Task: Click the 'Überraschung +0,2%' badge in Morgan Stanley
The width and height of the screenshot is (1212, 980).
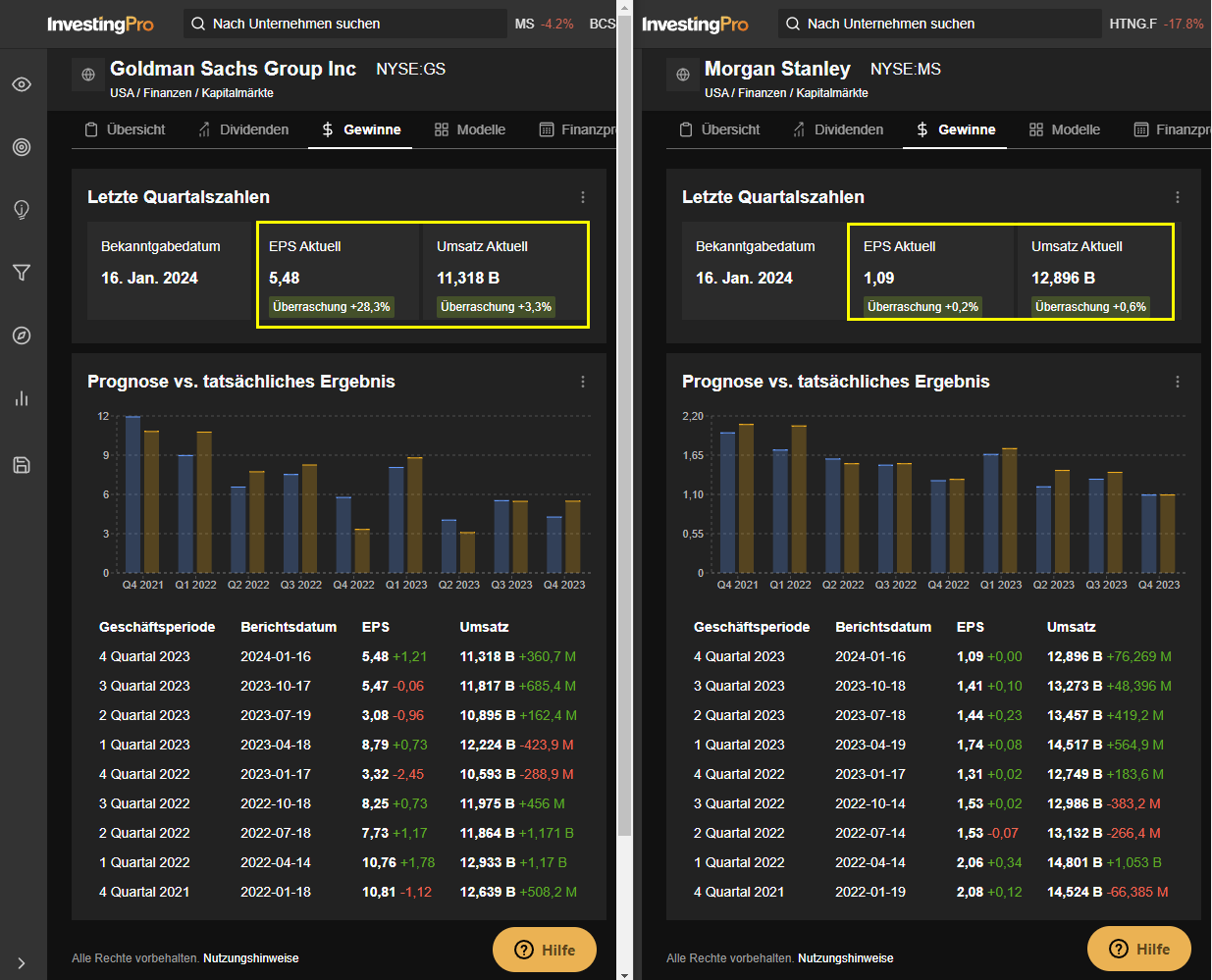Action: 923,307
